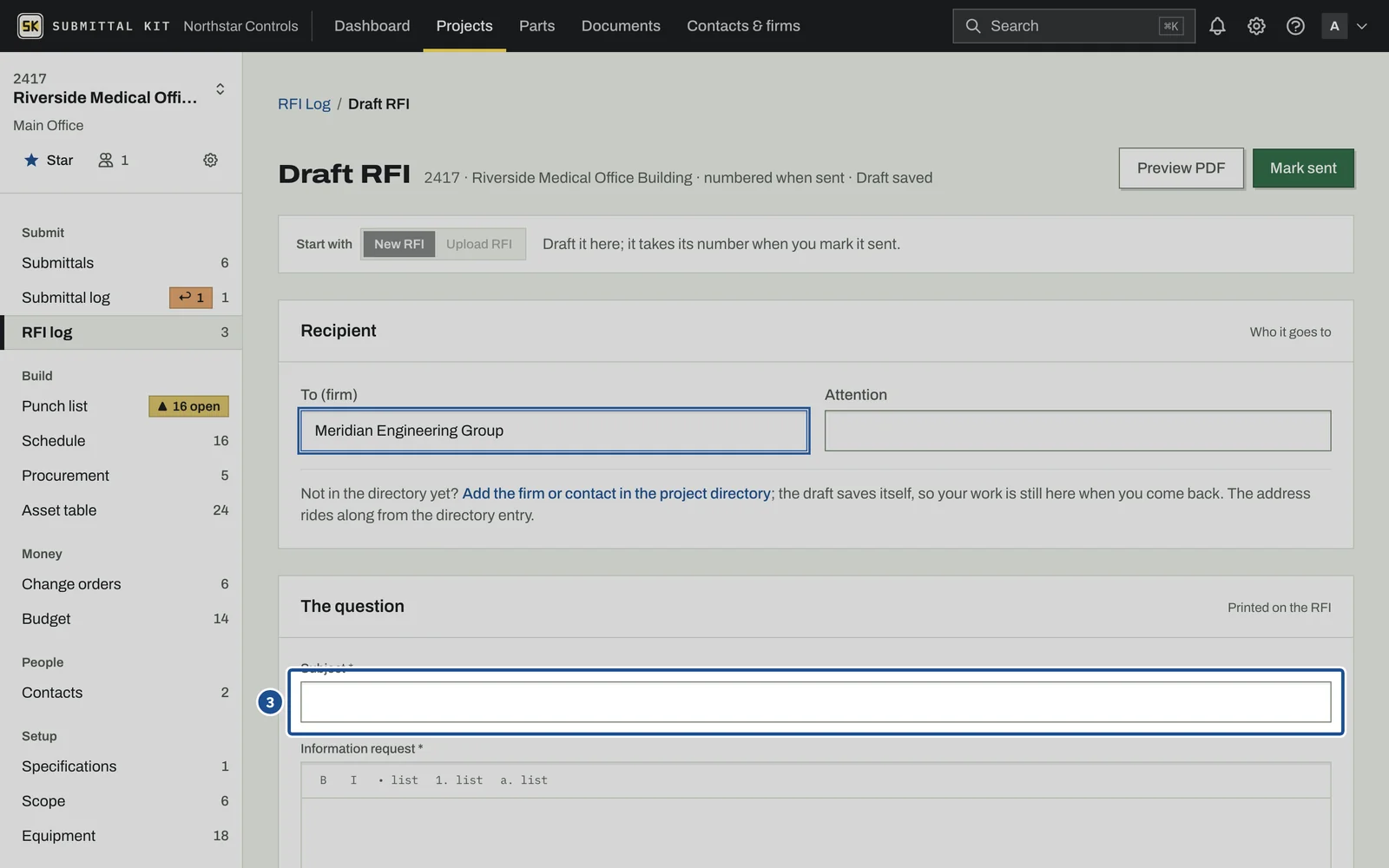Open global settings gear in top bar
The height and width of the screenshot is (868, 1389).
[1256, 26]
